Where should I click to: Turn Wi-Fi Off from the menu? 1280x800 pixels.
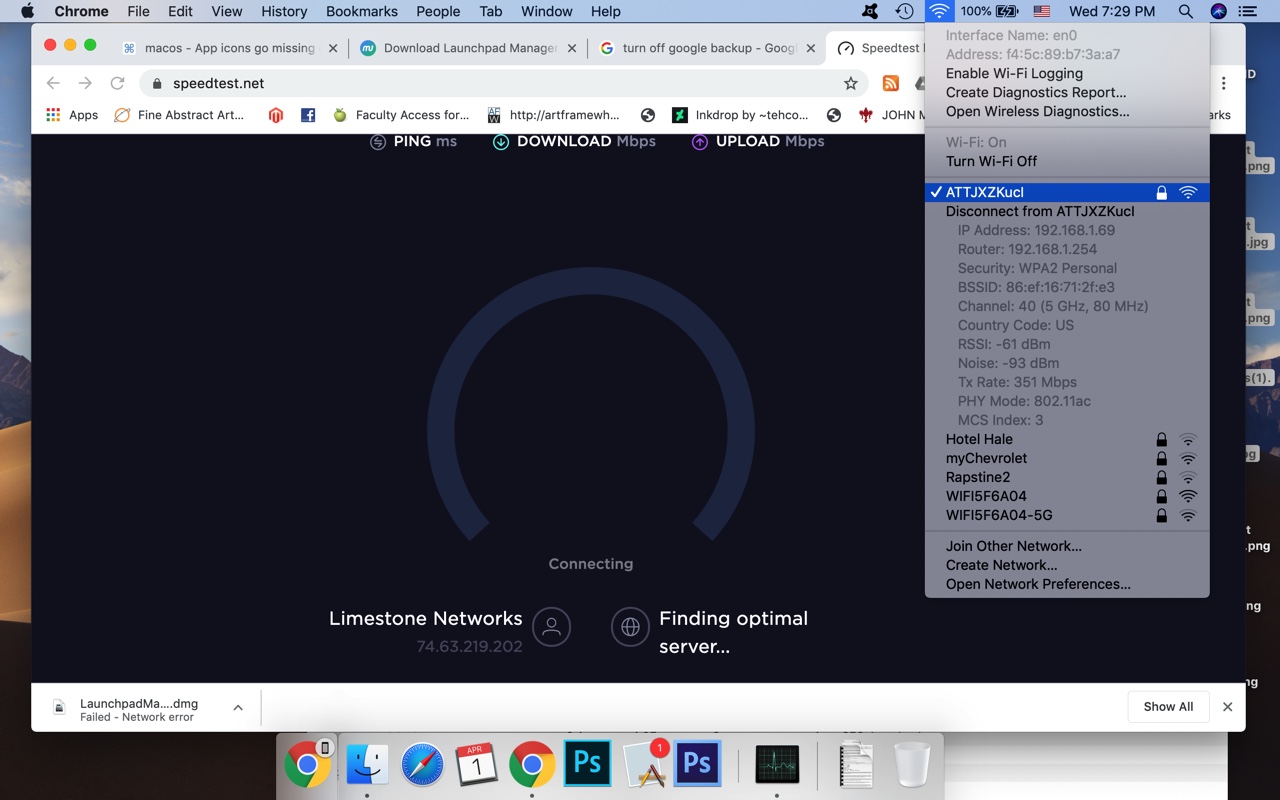coord(991,161)
